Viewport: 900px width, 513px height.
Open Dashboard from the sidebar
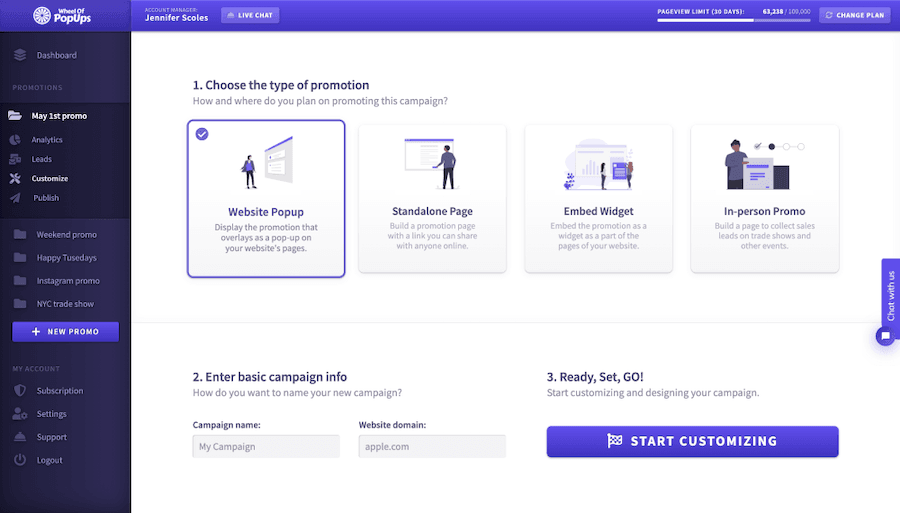[x=56, y=55]
